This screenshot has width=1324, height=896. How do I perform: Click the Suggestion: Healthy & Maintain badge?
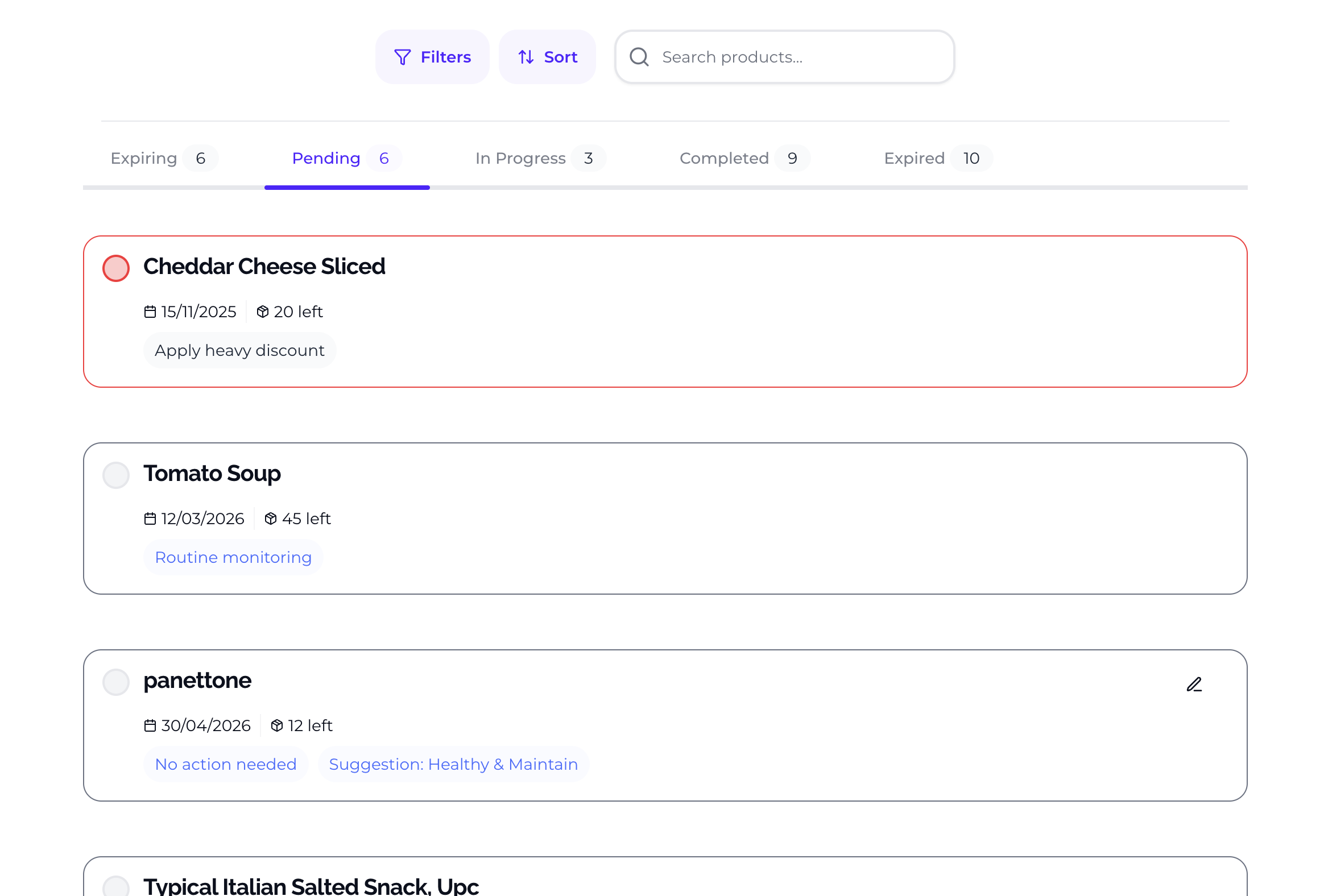pos(453,764)
